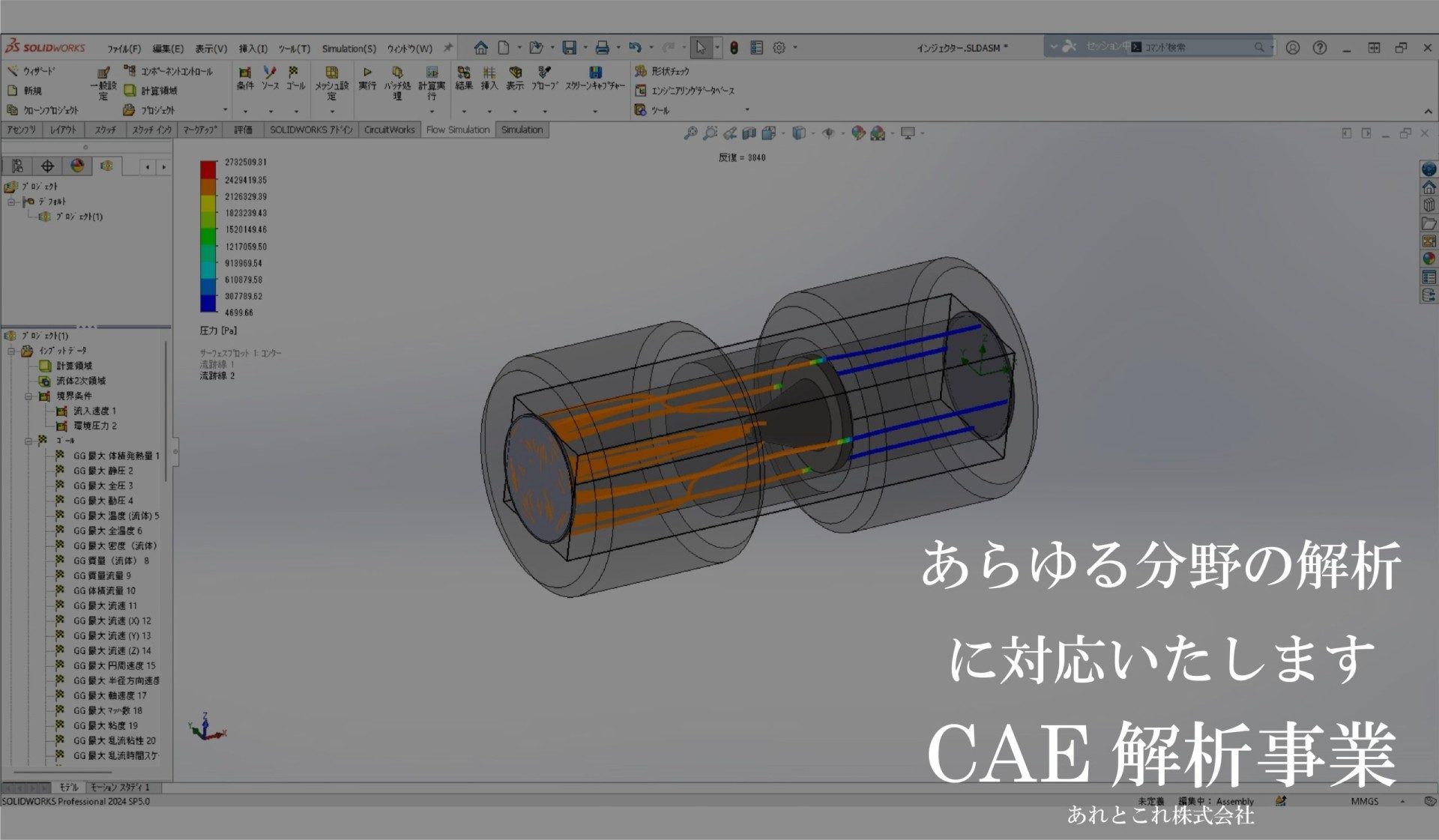The height and width of the screenshot is (840, 1439).
Task: Click the MMGS unit system in status bar
Action: pyautogui.click(x=1365, y=801)
